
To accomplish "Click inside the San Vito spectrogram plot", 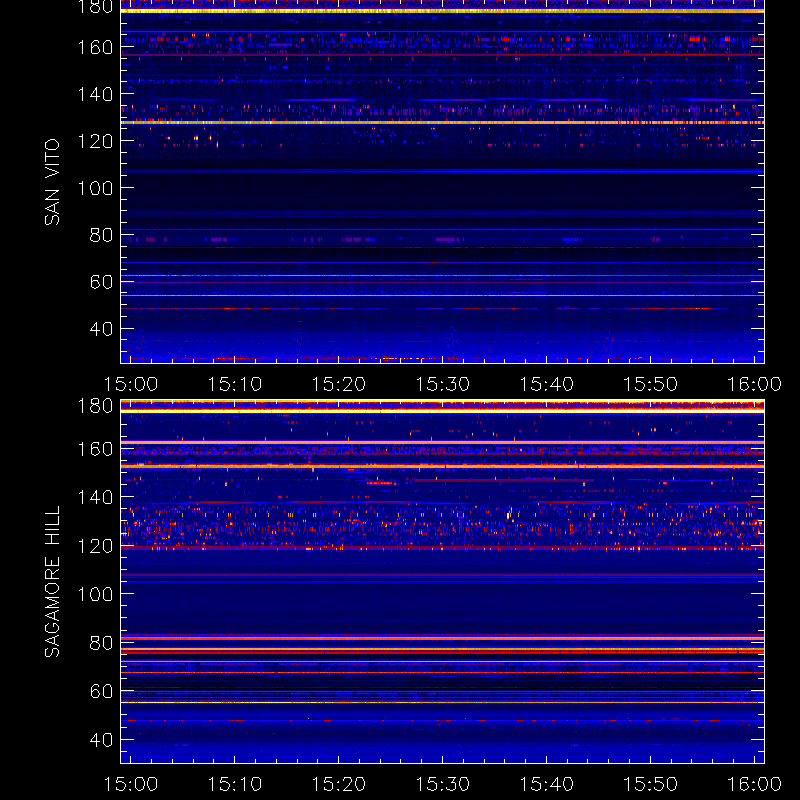I will [x=442, y=182].
